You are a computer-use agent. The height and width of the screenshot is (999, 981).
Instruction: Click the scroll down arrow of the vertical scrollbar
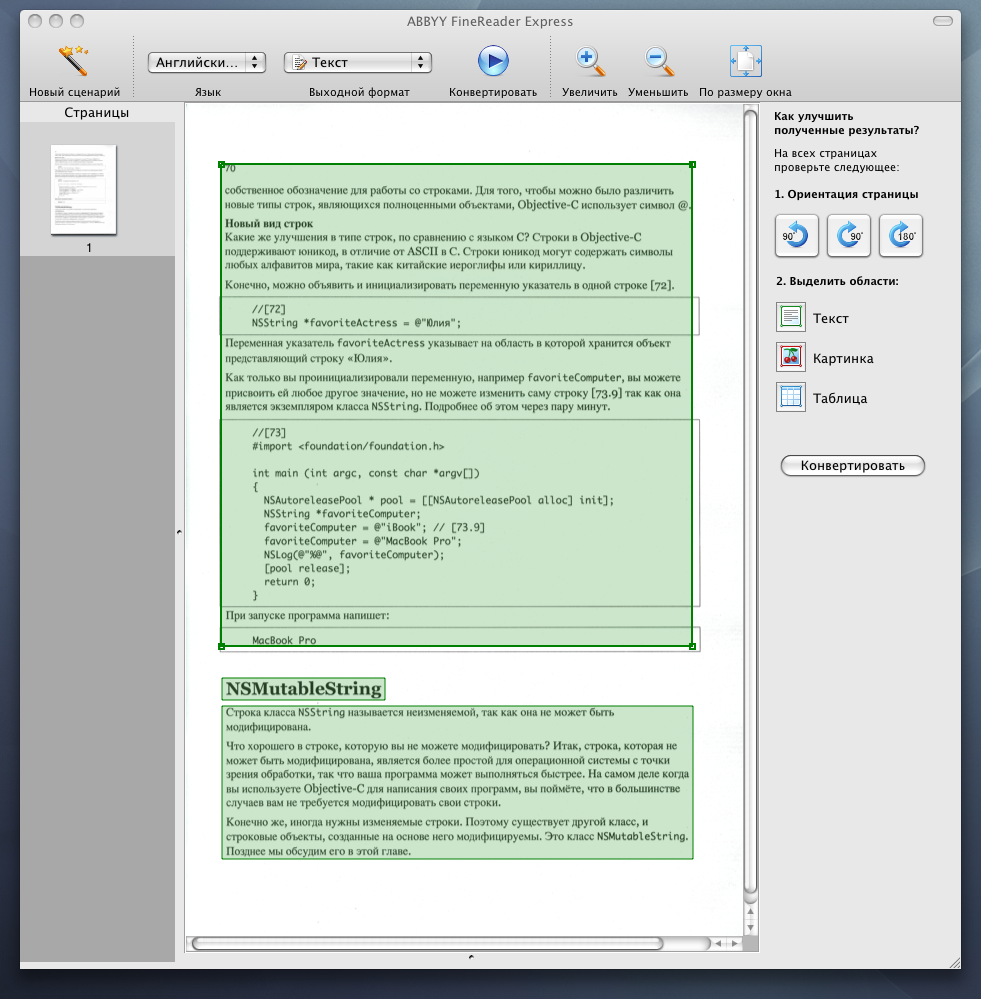pyautogui.click(x=750, y=928)
